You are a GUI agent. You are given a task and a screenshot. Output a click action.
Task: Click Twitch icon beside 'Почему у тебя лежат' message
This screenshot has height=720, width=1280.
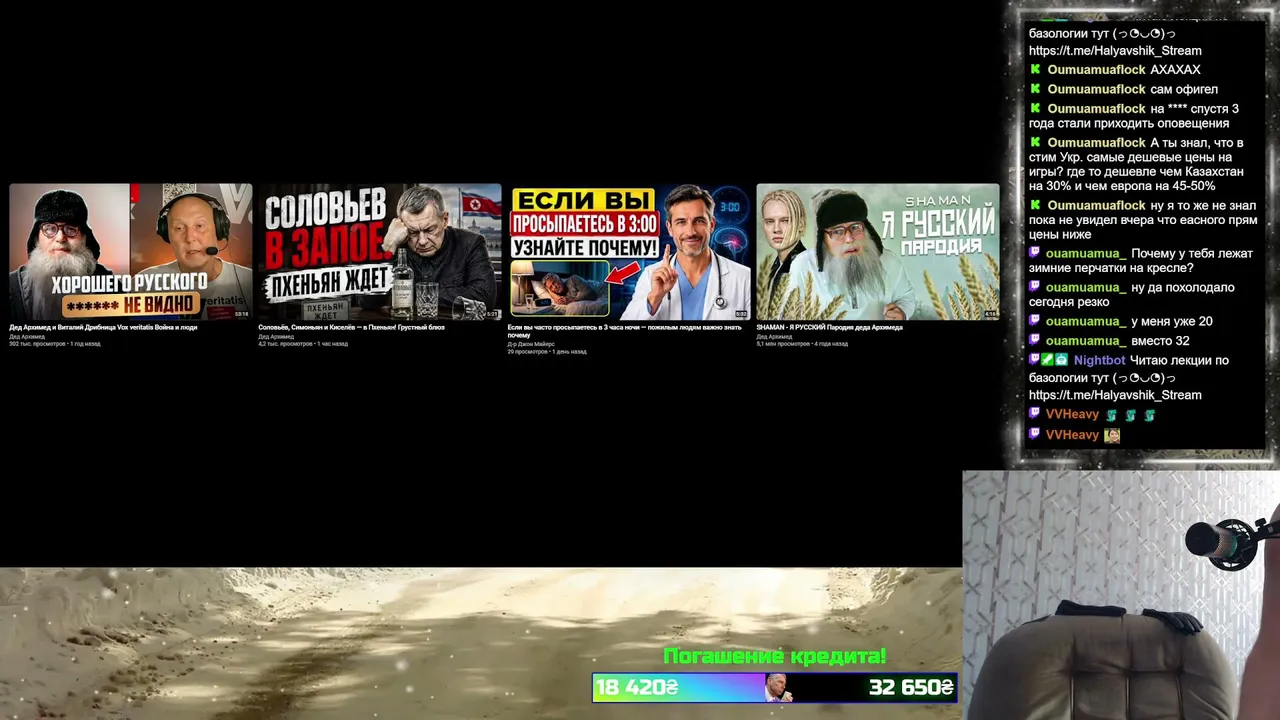coord(1035,254)
